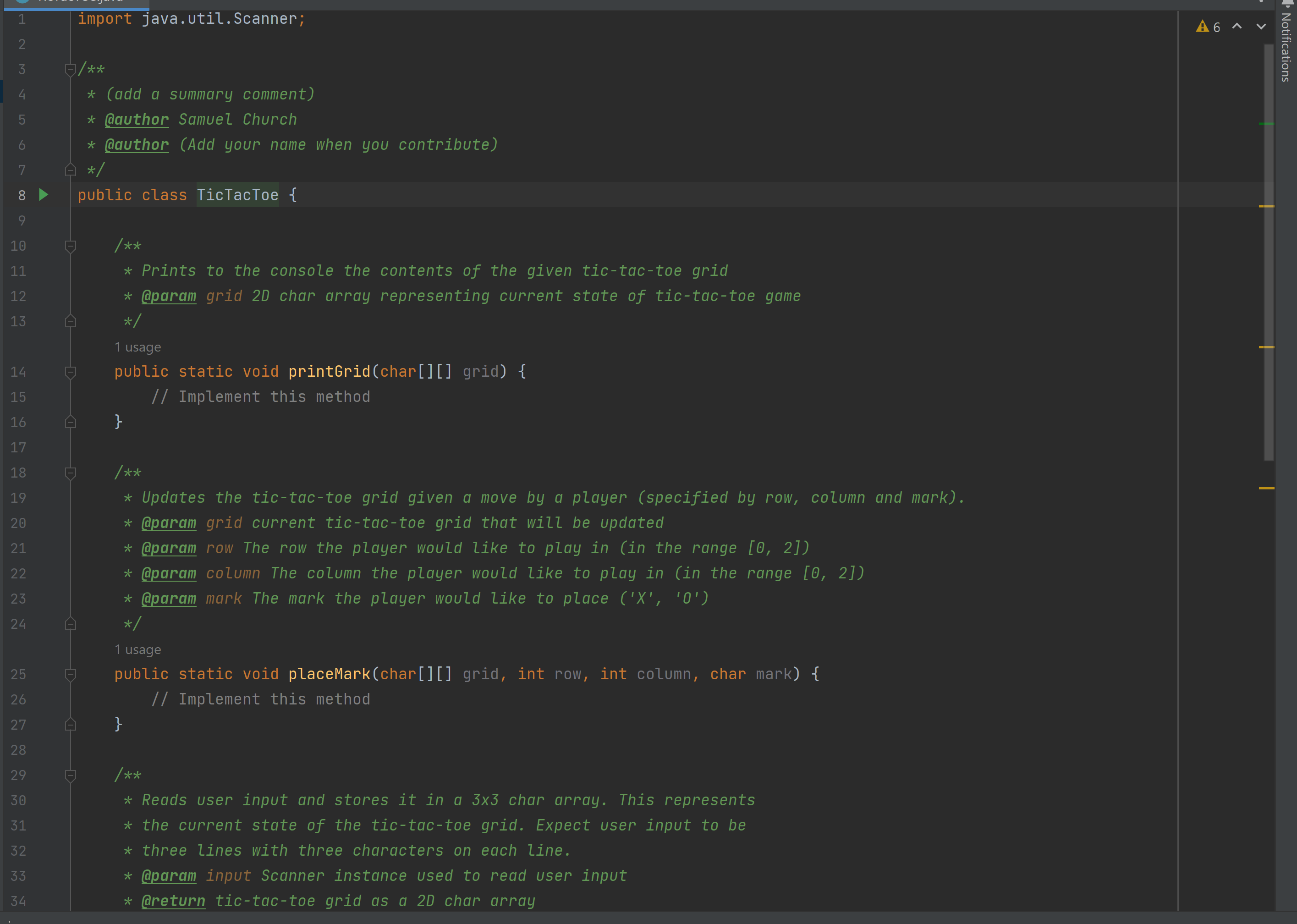
Task: Click the vertical editor scrollbar thumb
Action: tap(1269, 252)
